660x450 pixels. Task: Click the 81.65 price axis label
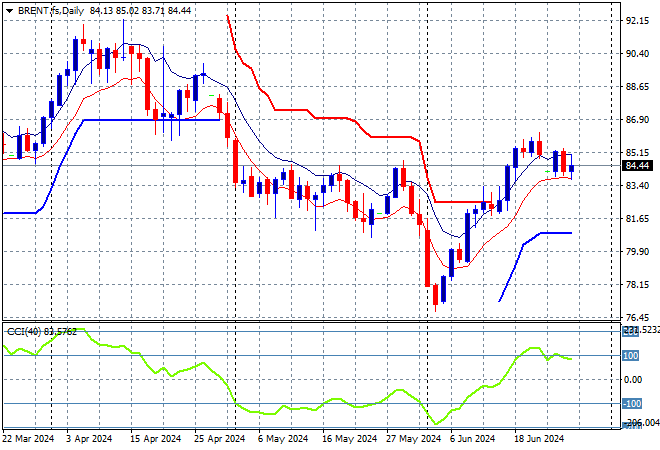pos(637,218)
